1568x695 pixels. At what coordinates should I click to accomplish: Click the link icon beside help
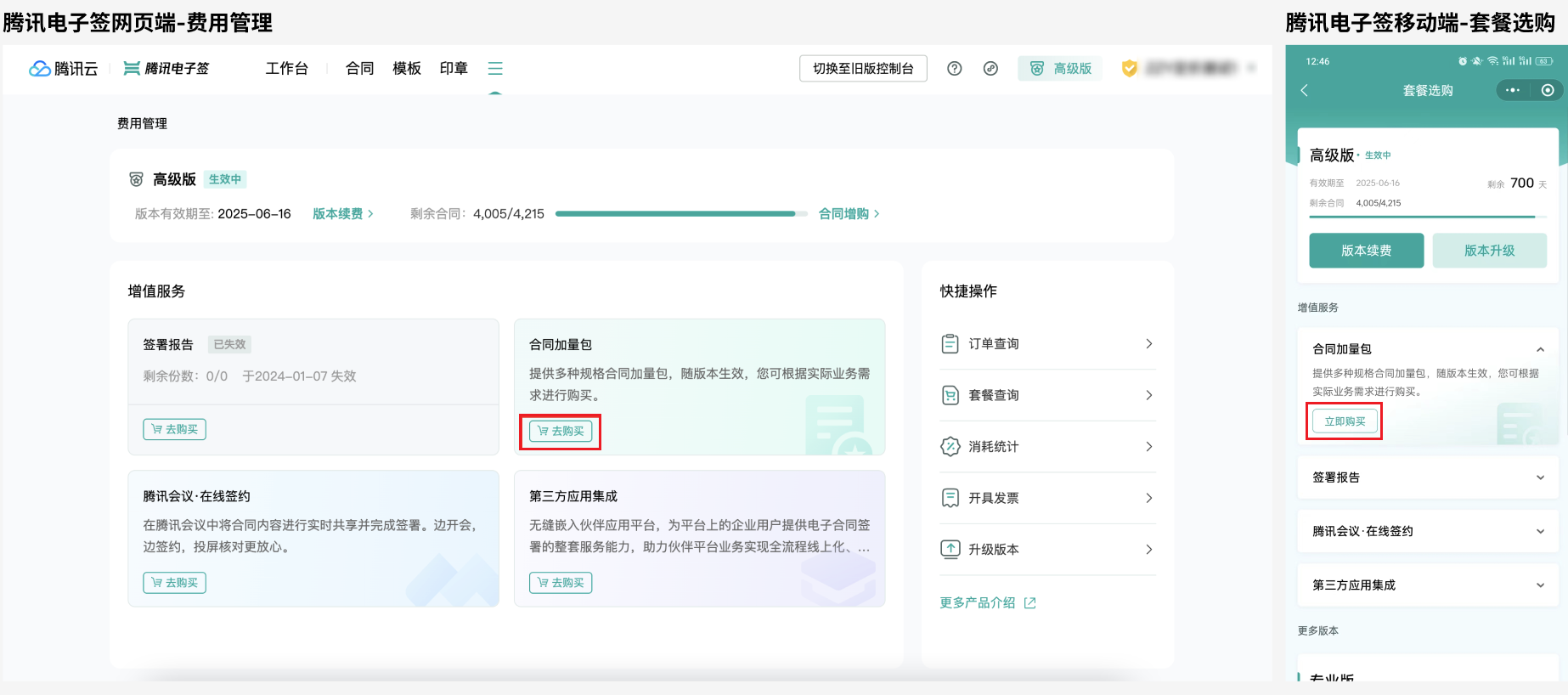coord(990,69)
